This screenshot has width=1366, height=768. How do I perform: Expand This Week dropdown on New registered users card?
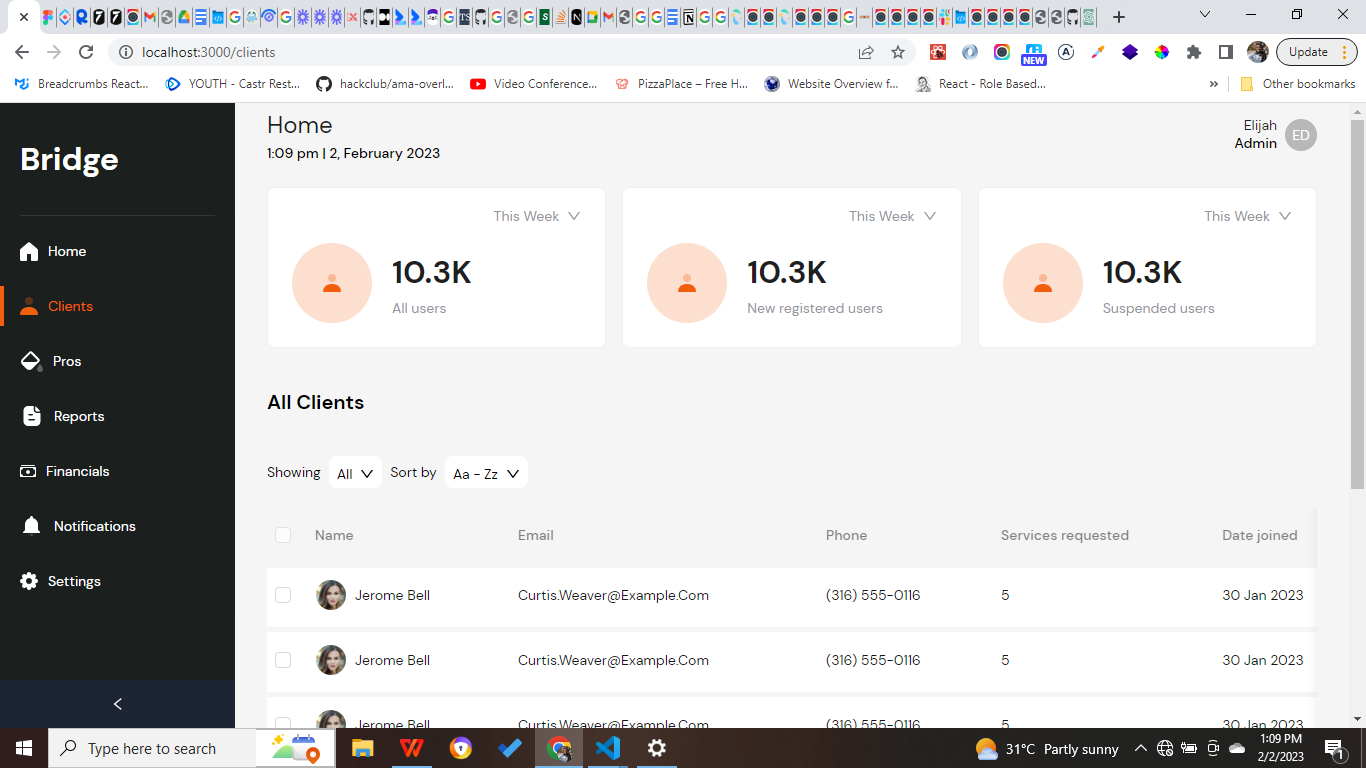[892, 216]
